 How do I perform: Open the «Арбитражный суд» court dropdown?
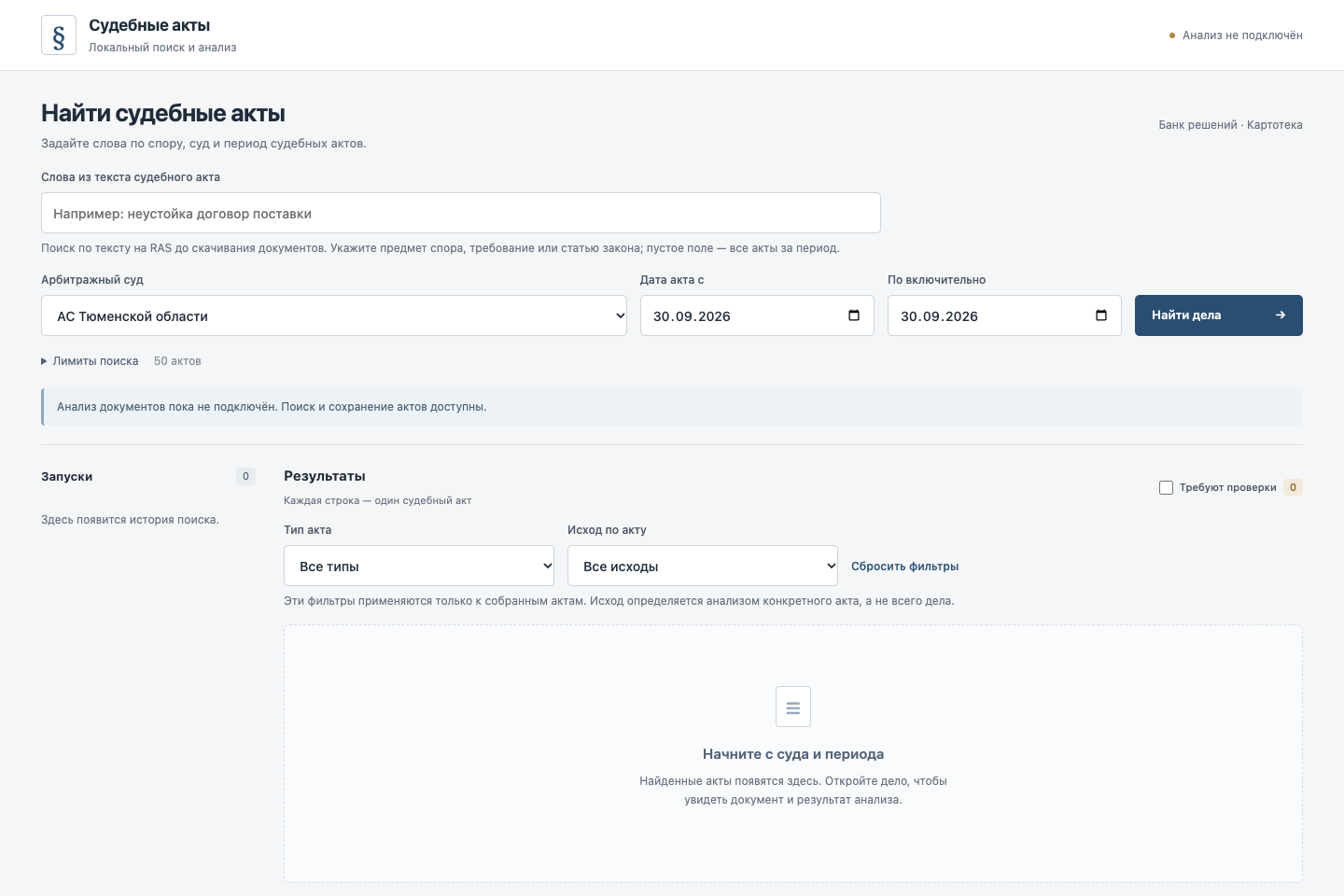click(334, 315)
